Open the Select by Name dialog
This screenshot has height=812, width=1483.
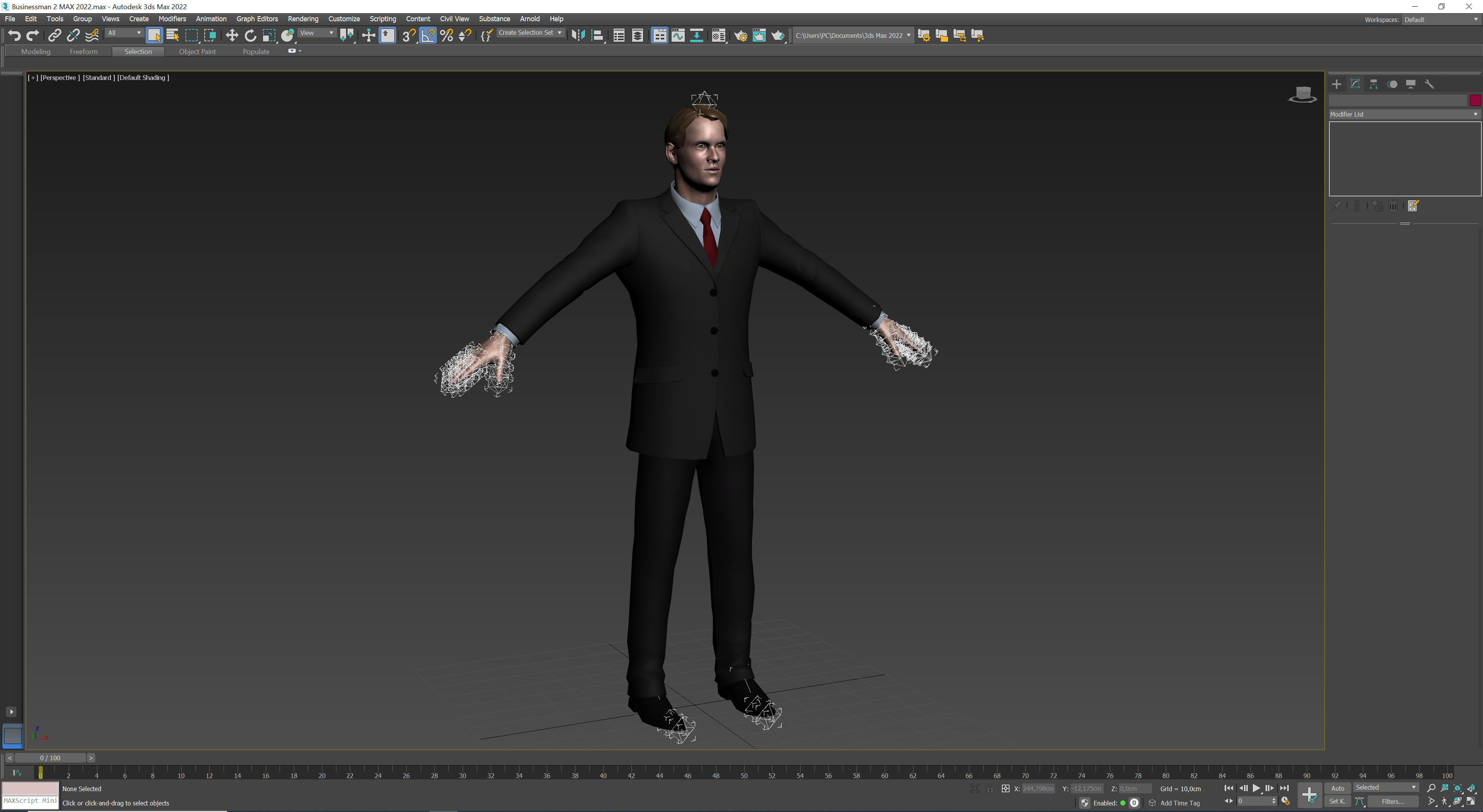coord(173,36)
